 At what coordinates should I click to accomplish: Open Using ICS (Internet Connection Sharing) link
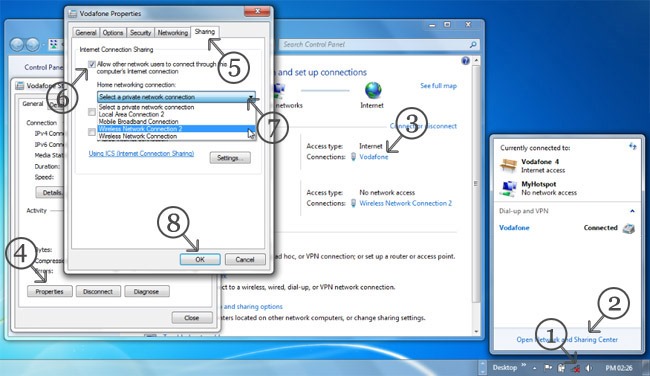[141, 153]
